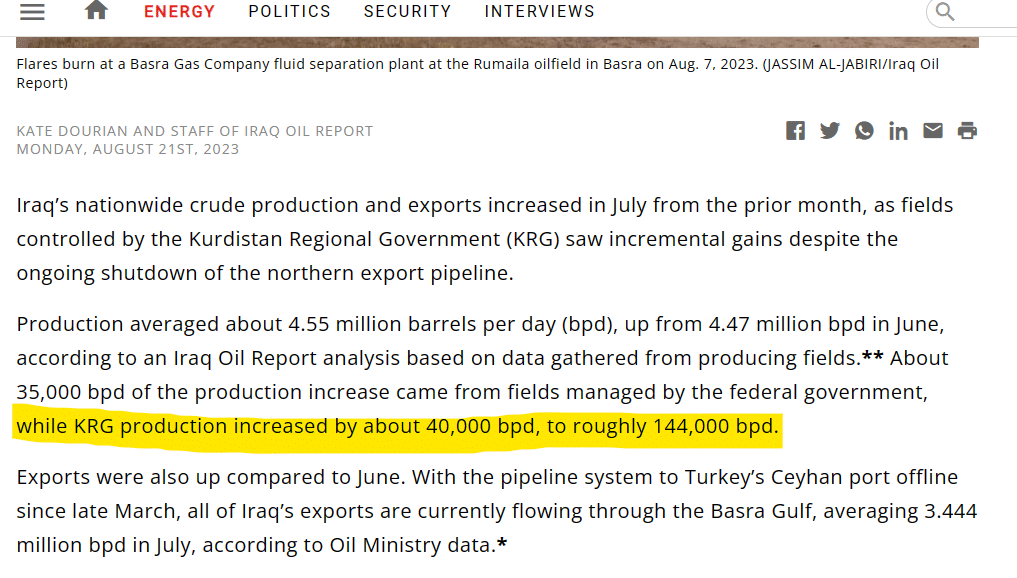Click the search magnifier icon

click(945, 12)
